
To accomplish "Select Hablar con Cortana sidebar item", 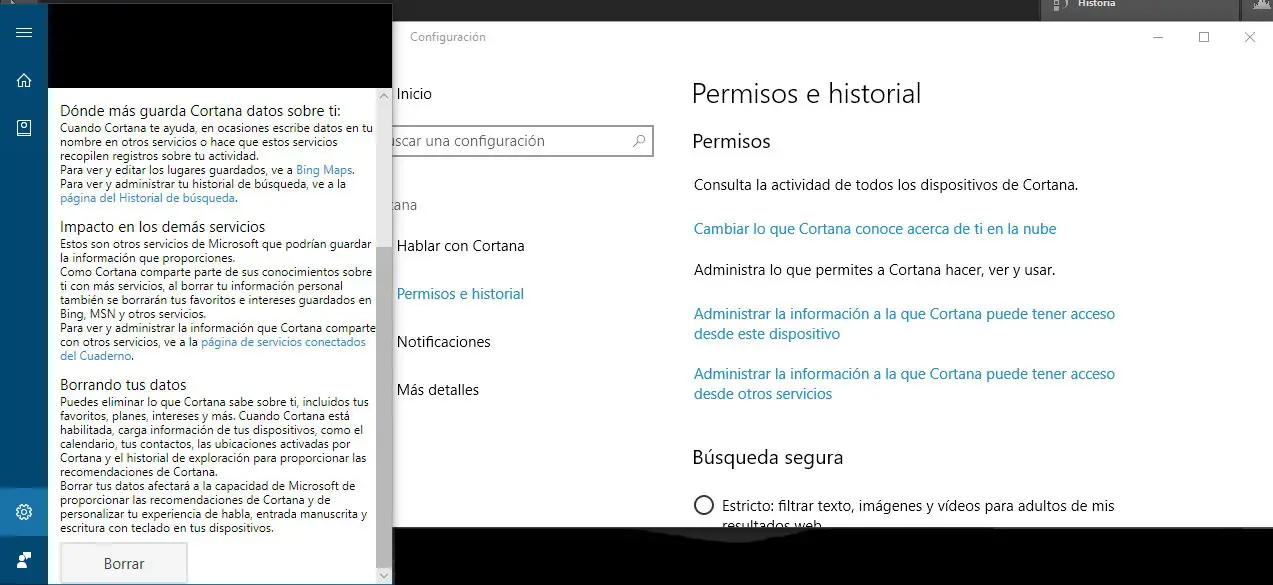I will (460, 246).
